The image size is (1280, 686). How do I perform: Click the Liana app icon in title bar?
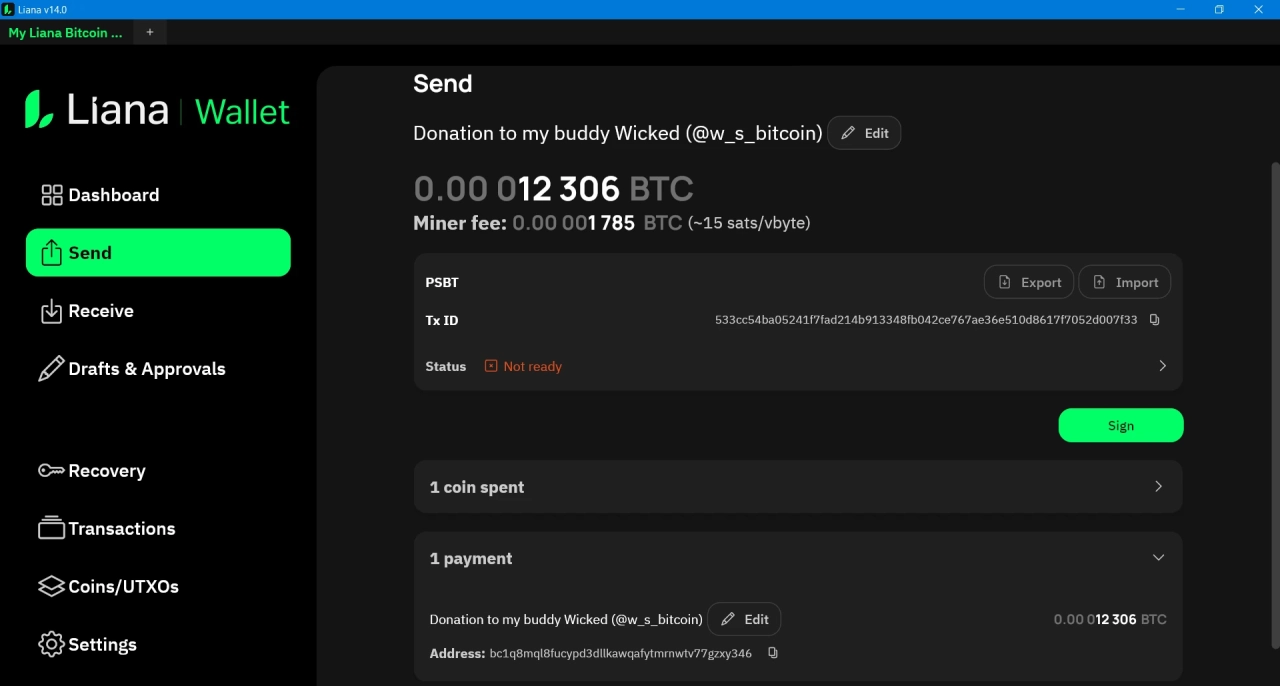[x=8, y=9]
